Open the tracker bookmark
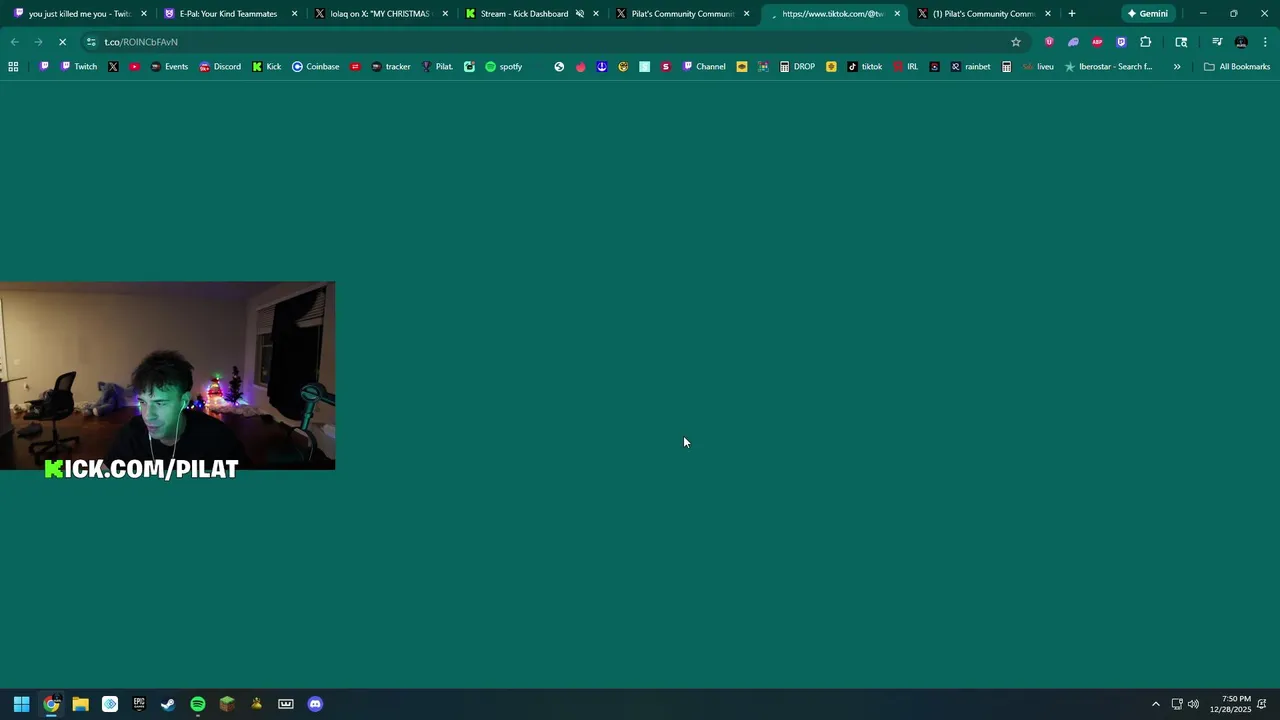 point(390,67)
